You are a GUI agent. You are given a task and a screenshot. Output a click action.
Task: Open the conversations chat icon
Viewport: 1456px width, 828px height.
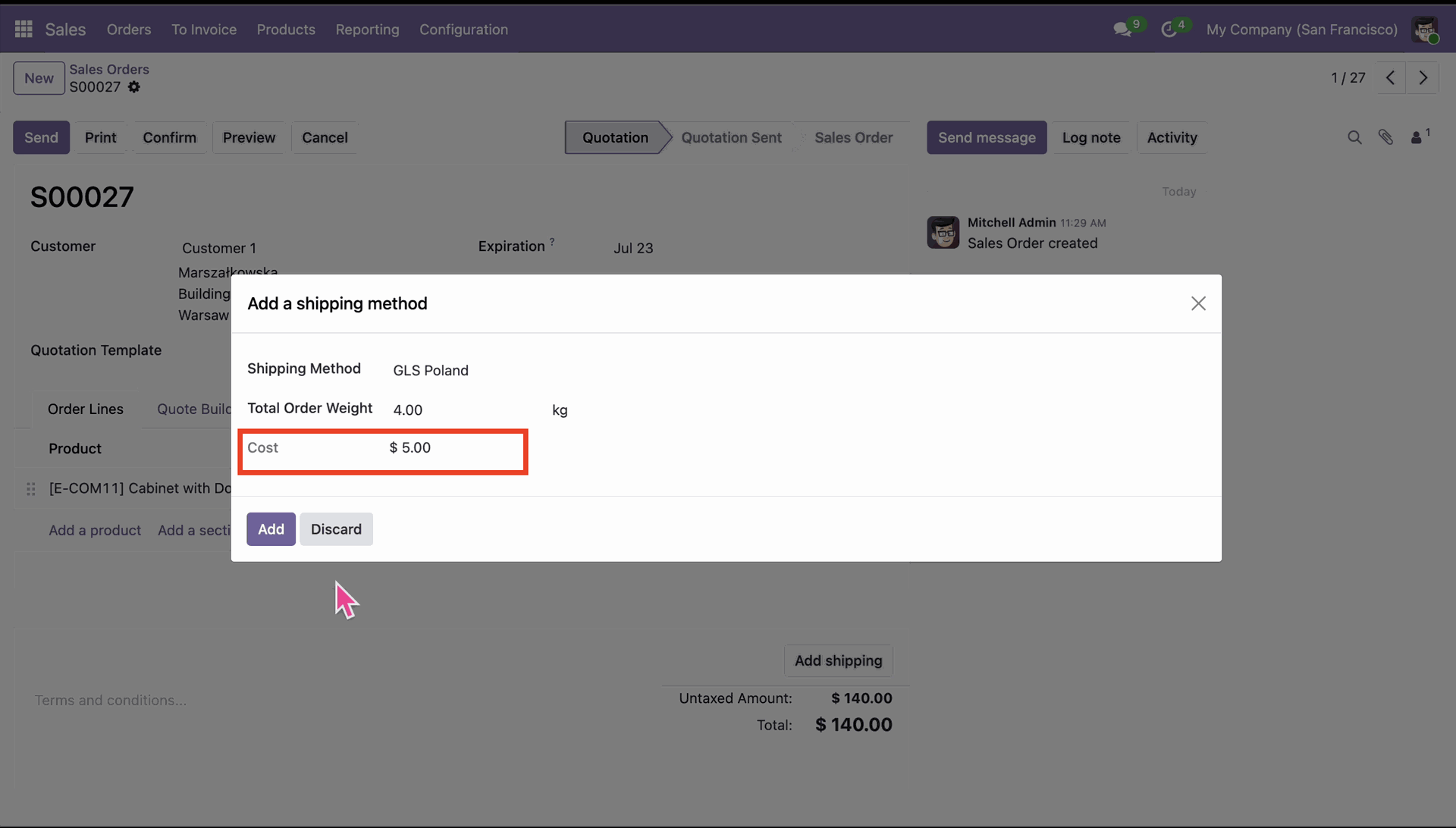point(1122,30)
